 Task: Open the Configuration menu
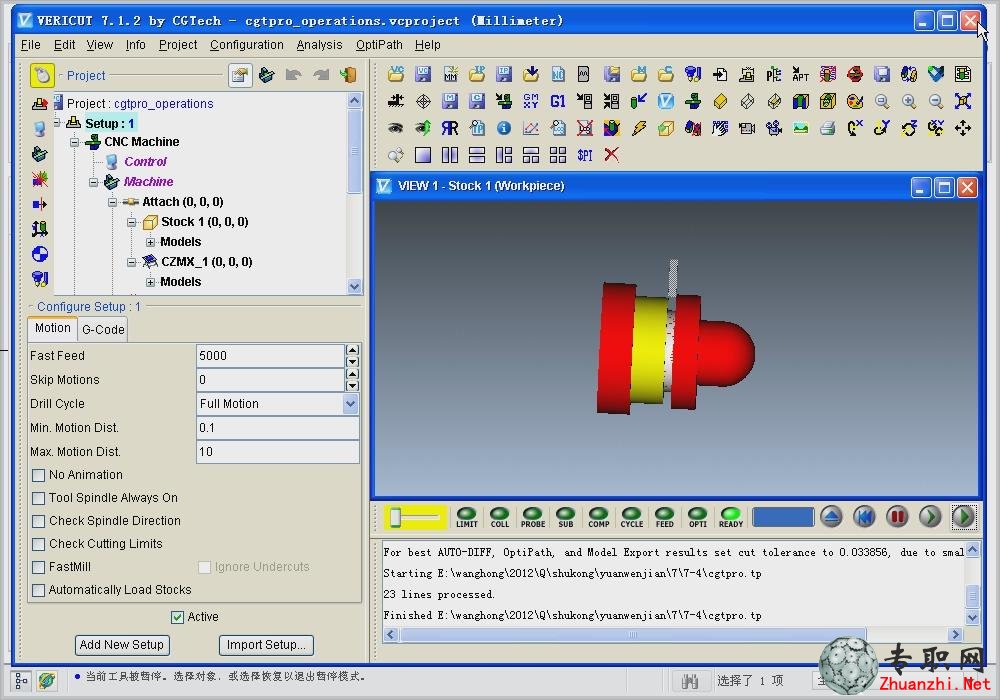247,45
